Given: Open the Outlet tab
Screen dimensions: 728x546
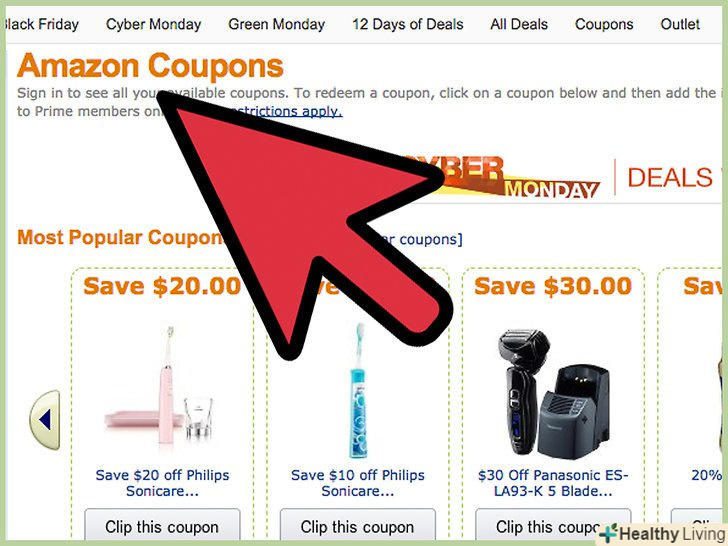Looking at the screenshot, I should pyautogui.click(x=680, y=24).
